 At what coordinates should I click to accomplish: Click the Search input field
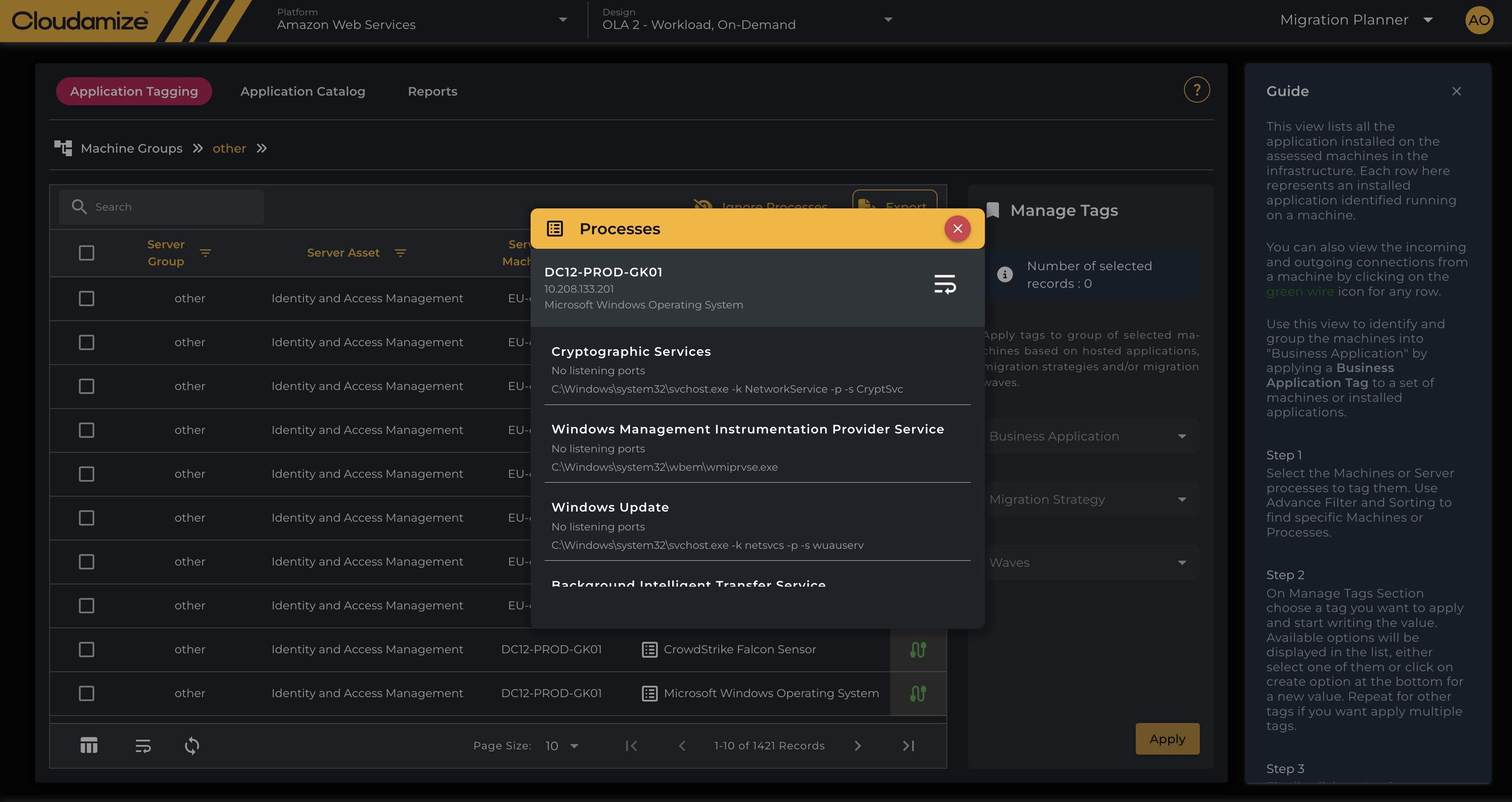pos(170,207)
